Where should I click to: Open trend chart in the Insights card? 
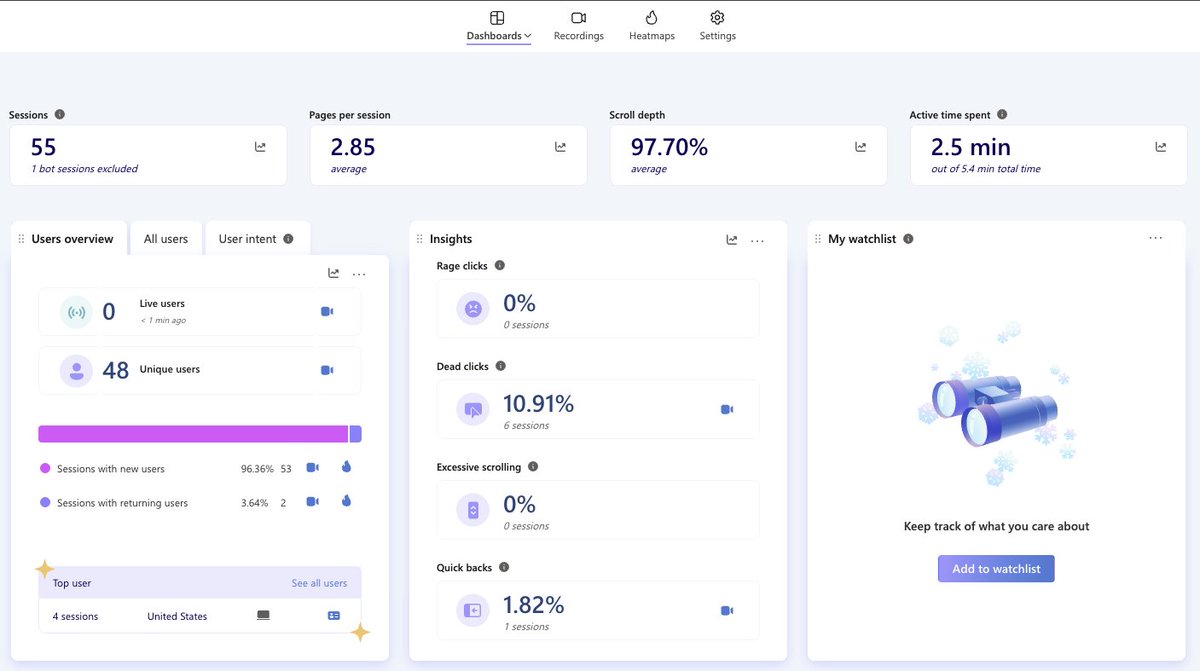point(732,240)
